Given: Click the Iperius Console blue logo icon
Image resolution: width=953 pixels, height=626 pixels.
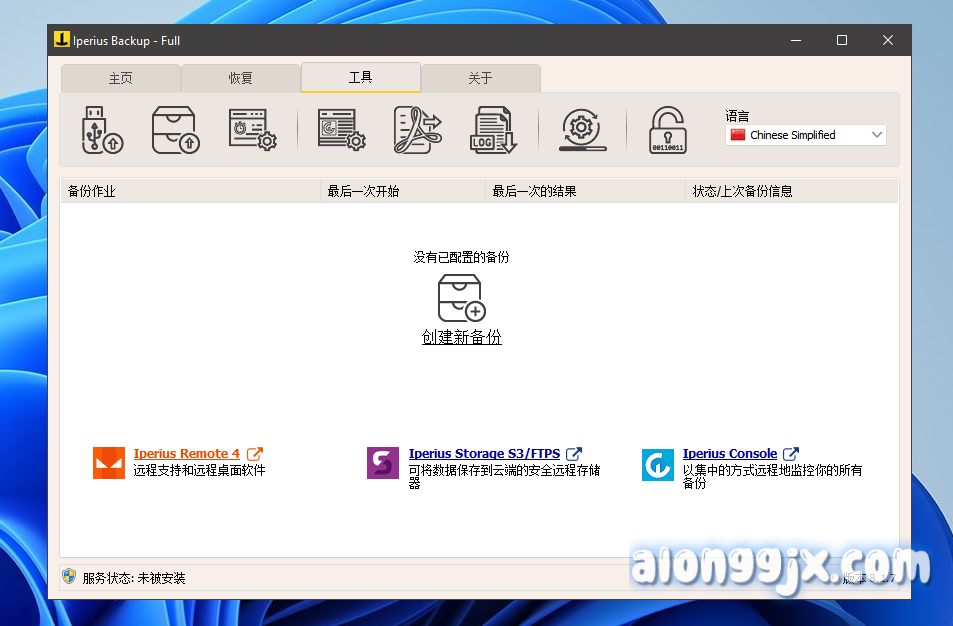Looking at the screenshot, I should click(657, 464).
